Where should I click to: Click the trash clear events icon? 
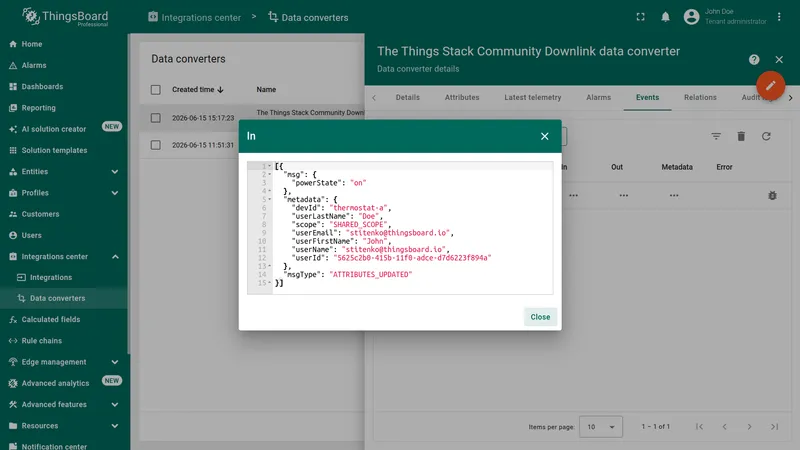741,136
